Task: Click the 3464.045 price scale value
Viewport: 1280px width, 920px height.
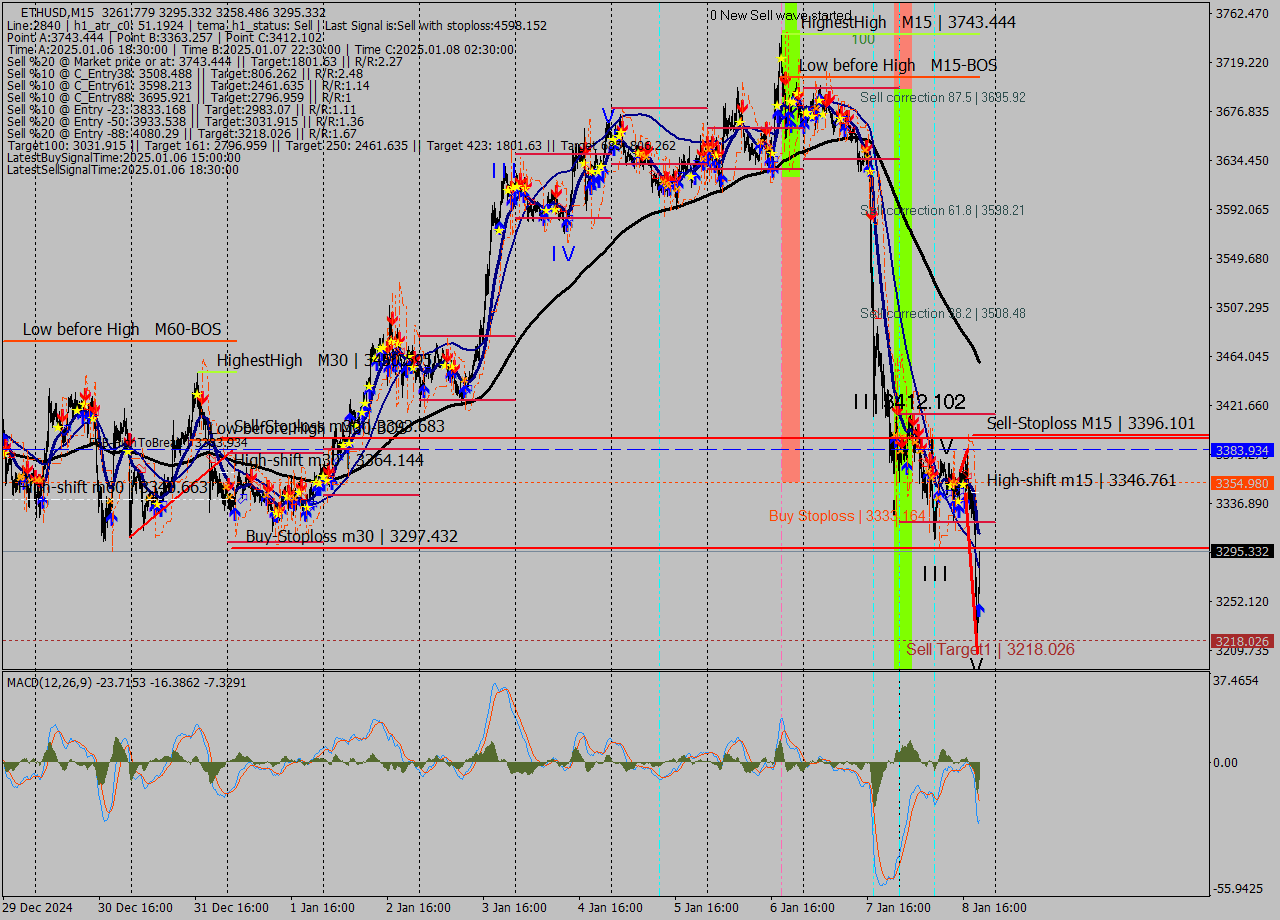Action: (x=1241, y=357)
